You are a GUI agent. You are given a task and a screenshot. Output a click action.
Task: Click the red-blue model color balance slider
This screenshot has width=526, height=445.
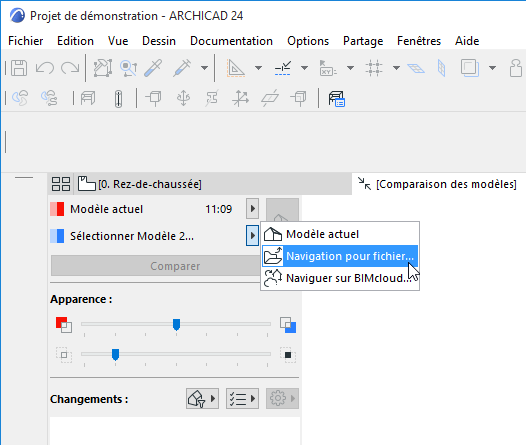click(x=176, y=324)
